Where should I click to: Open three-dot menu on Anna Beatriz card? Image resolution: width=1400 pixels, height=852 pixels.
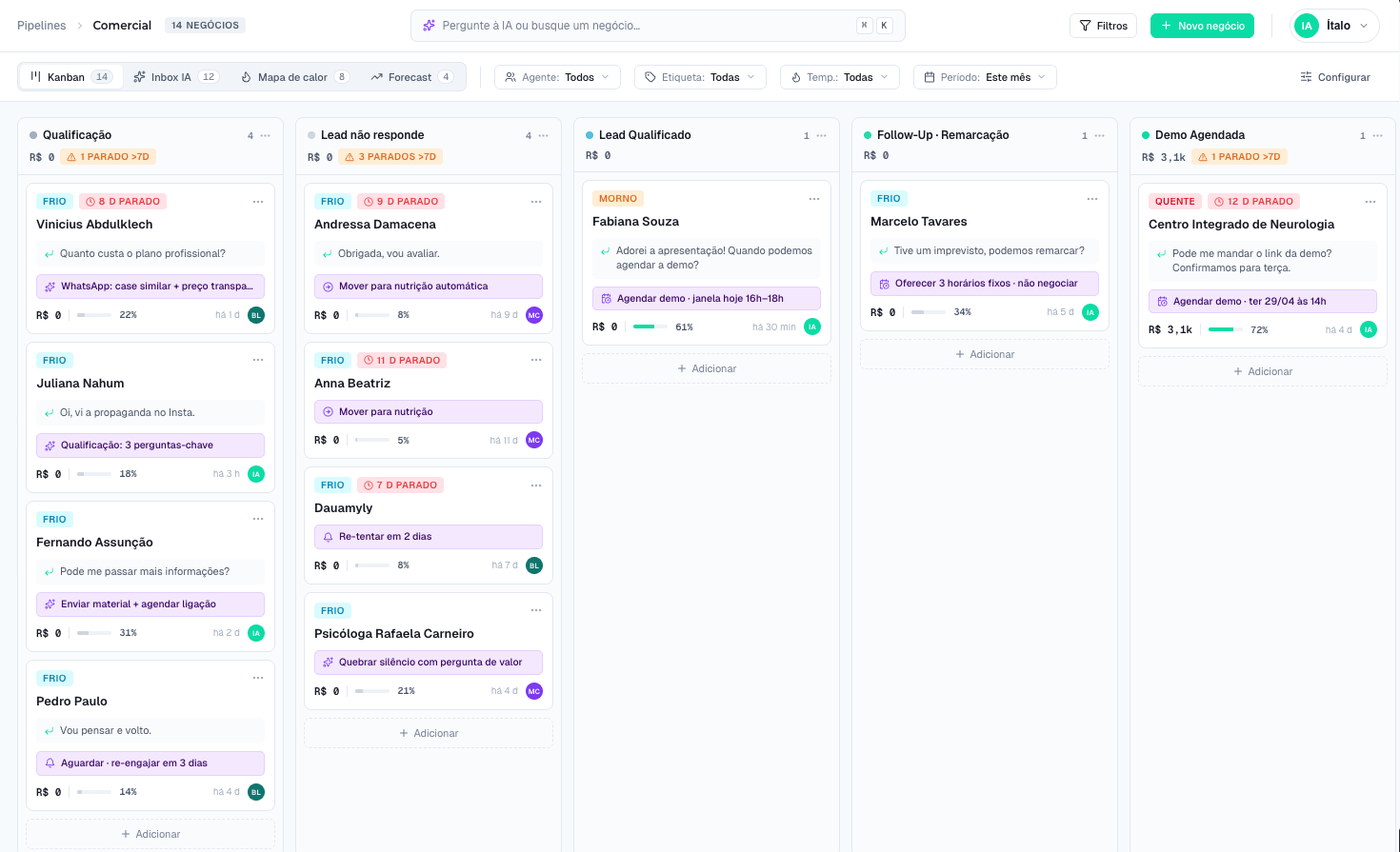click(535, 361)
